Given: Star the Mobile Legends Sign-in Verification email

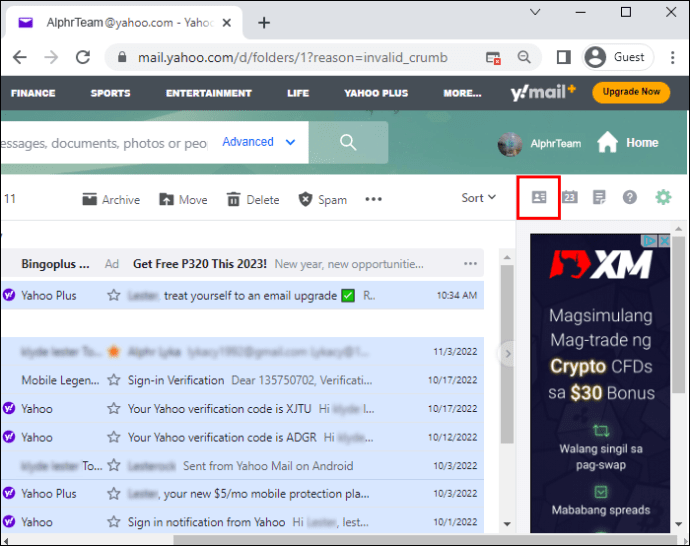Looking at the screenshot, I should [114, 380].
